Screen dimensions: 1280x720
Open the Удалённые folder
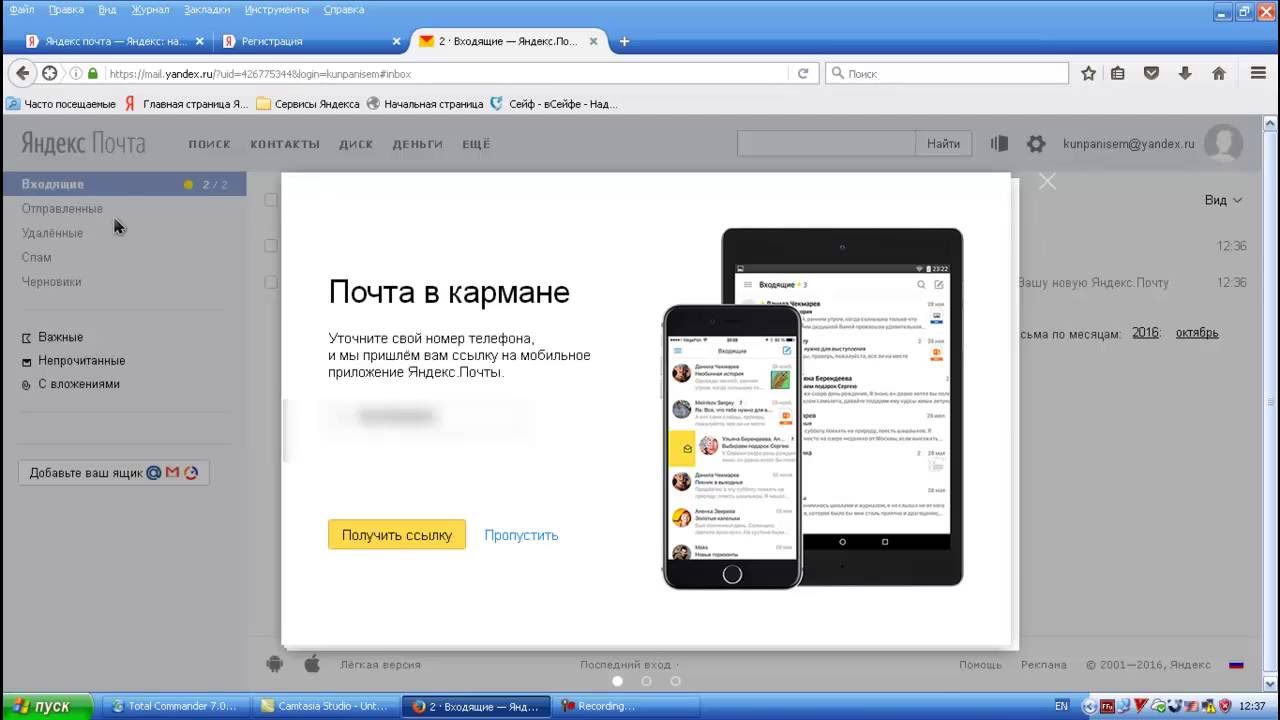pyautogui.click(x=52, y=233)
